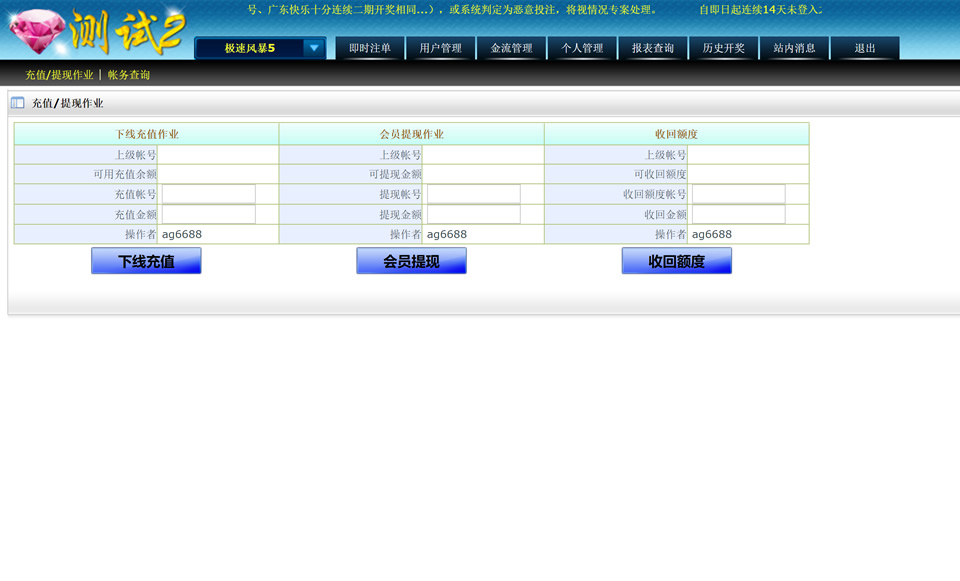Click operator ag6688 in 会员提现作业 column

click(x=447, y=234)
